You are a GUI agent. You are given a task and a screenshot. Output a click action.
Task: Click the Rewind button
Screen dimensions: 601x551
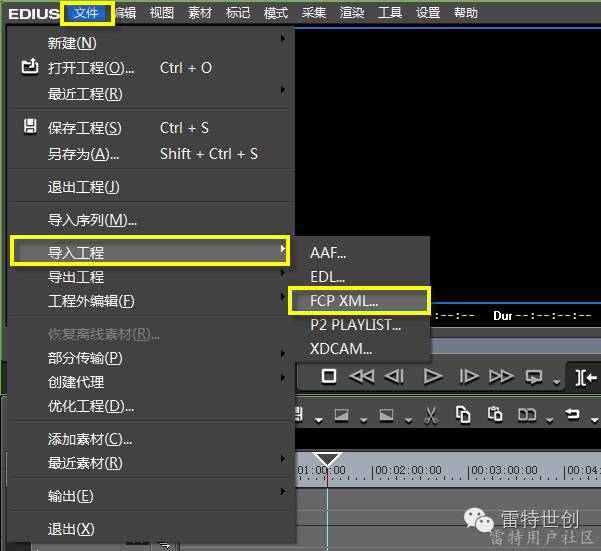[361, 376]
